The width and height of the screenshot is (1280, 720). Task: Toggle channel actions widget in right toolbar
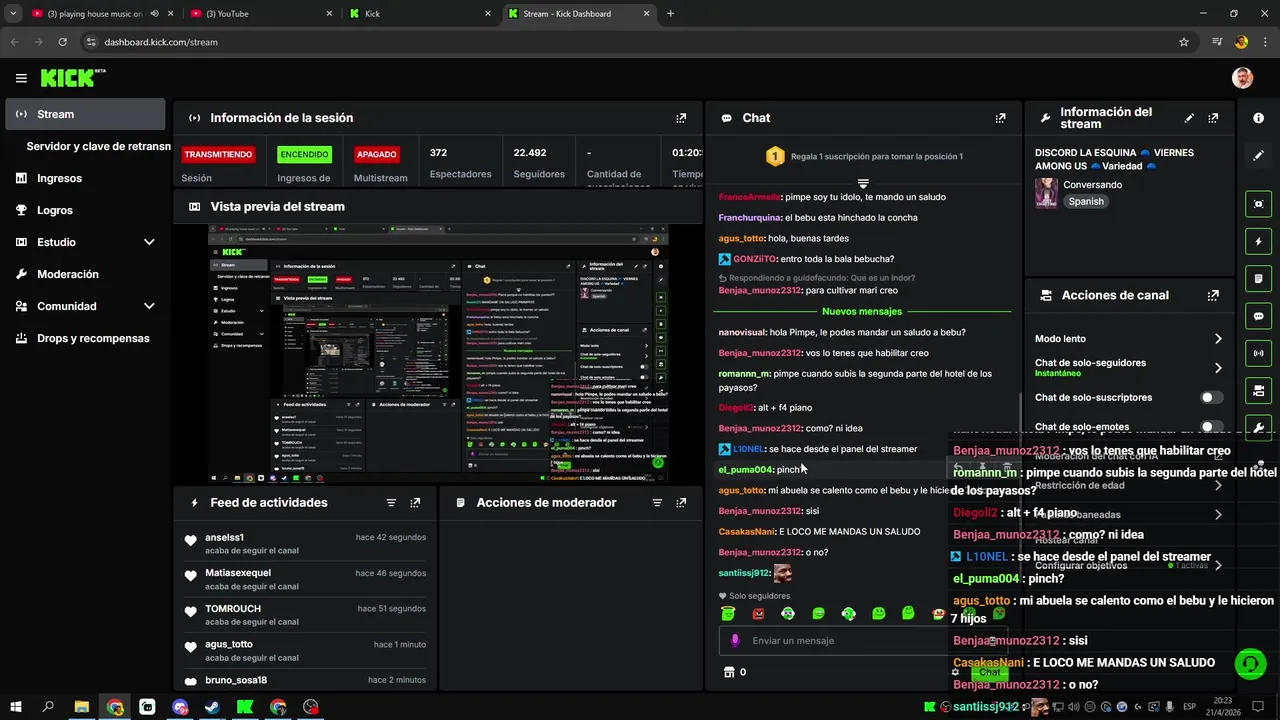[x=1258, y=390]
